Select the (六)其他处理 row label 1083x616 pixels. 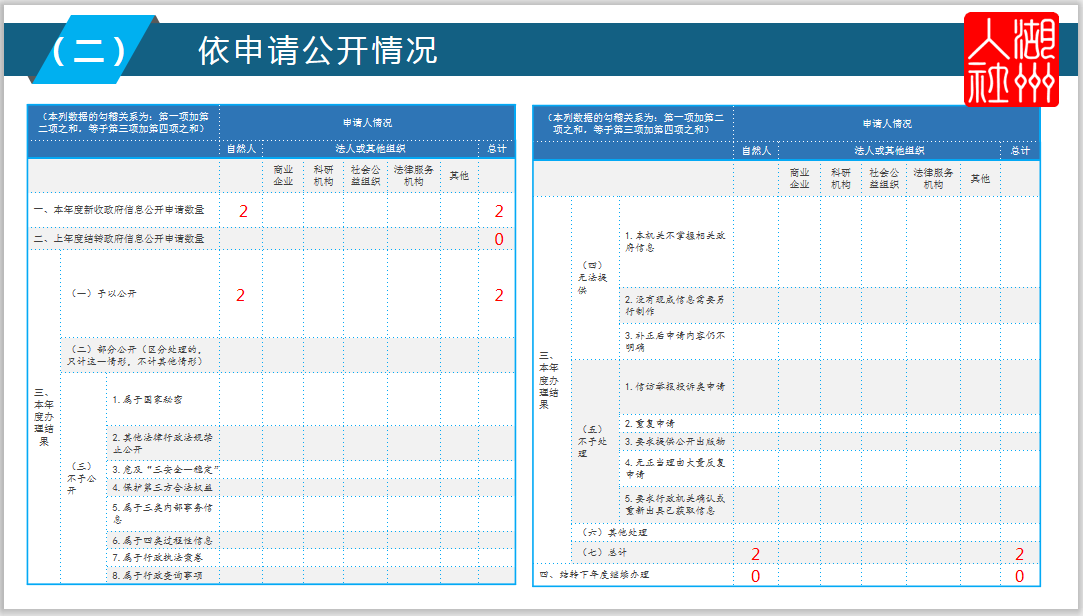click(615, 532)
